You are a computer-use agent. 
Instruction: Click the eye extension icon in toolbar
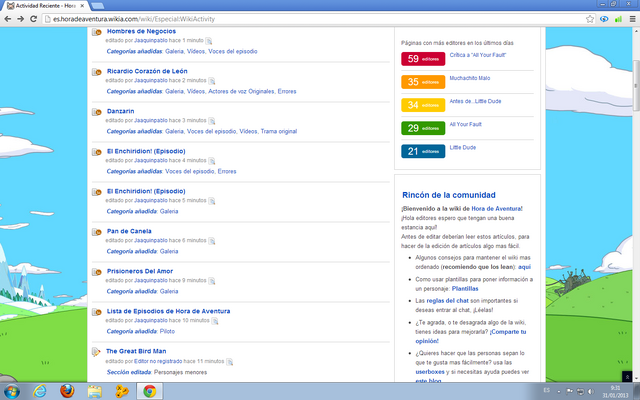point(604,19)
